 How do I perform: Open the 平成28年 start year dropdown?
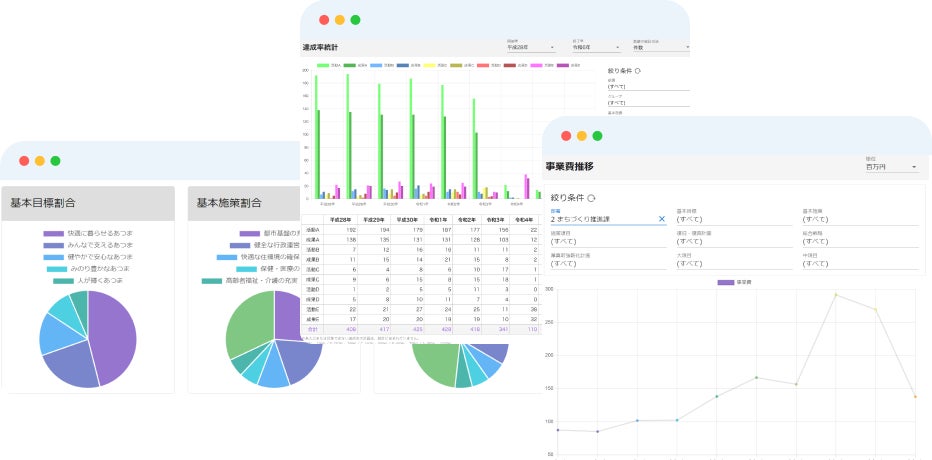[x=531, y=47]
